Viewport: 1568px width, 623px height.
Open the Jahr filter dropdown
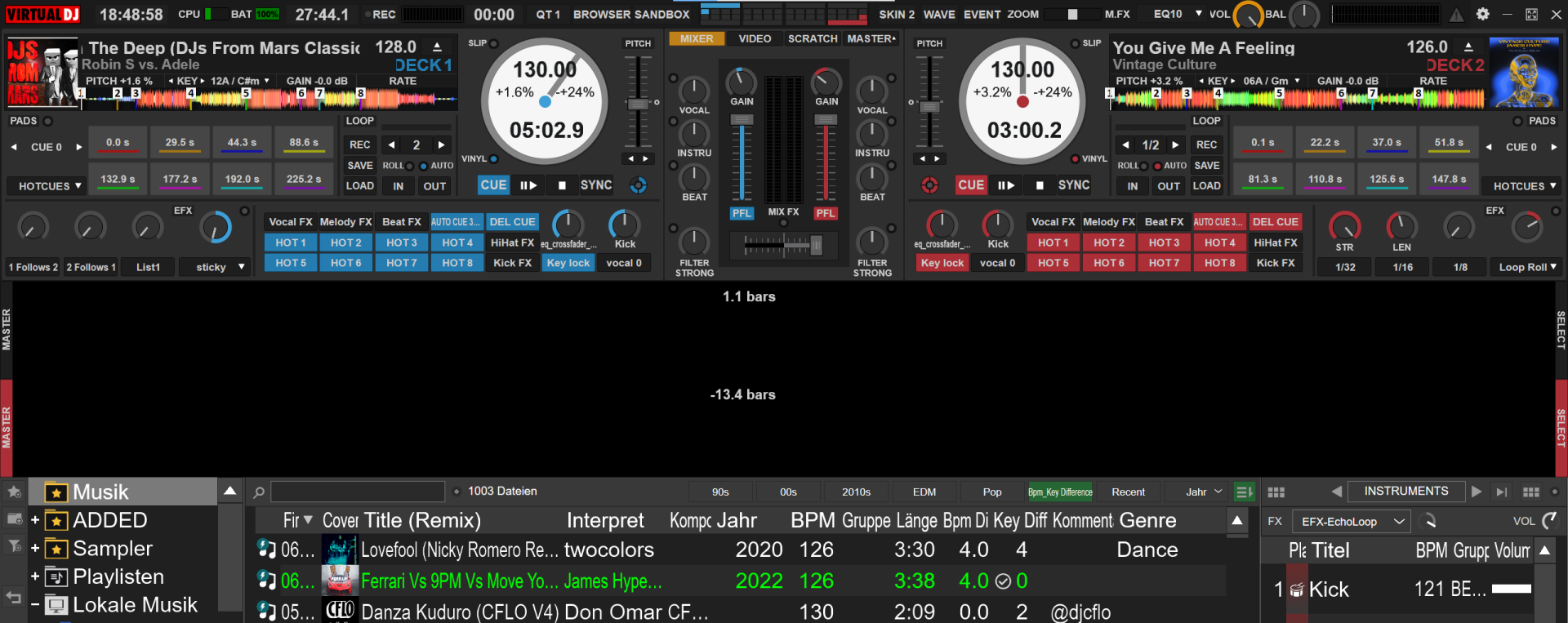pos(1204,492)
